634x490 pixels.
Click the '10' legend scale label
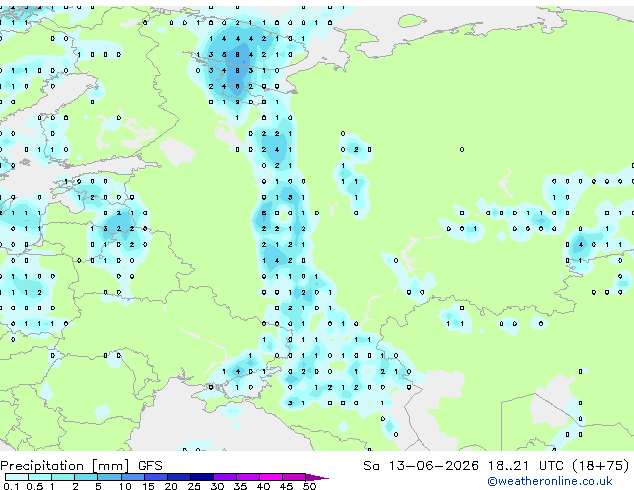click(x=125, y=486)
